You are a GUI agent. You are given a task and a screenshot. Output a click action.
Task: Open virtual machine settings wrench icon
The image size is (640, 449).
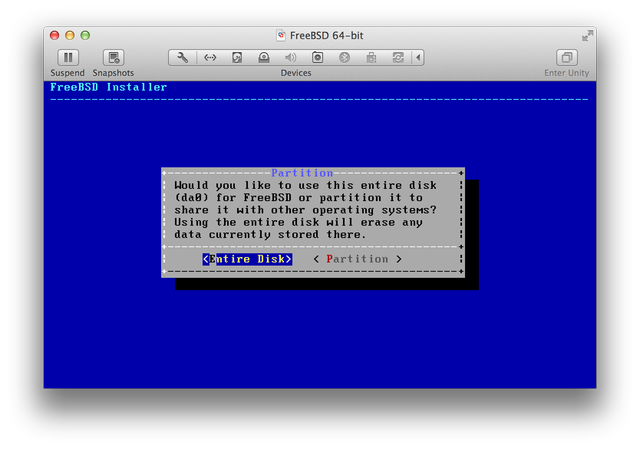coord(182,58)
